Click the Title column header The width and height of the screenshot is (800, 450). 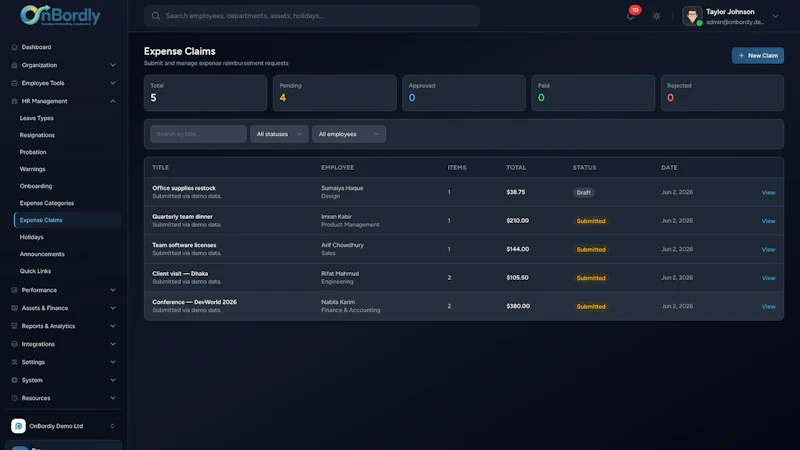click(x=160, y=167)
